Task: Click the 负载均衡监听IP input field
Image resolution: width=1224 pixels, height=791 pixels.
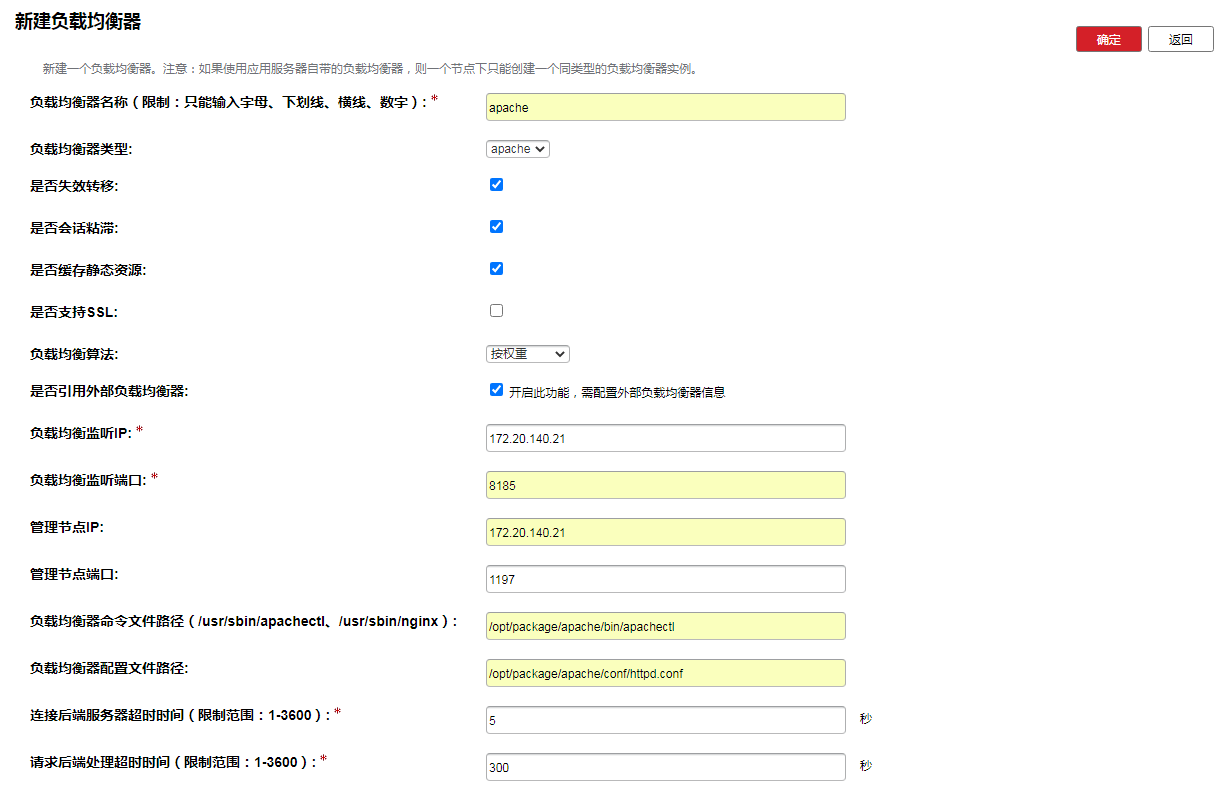Action: (x=665, y=438)
